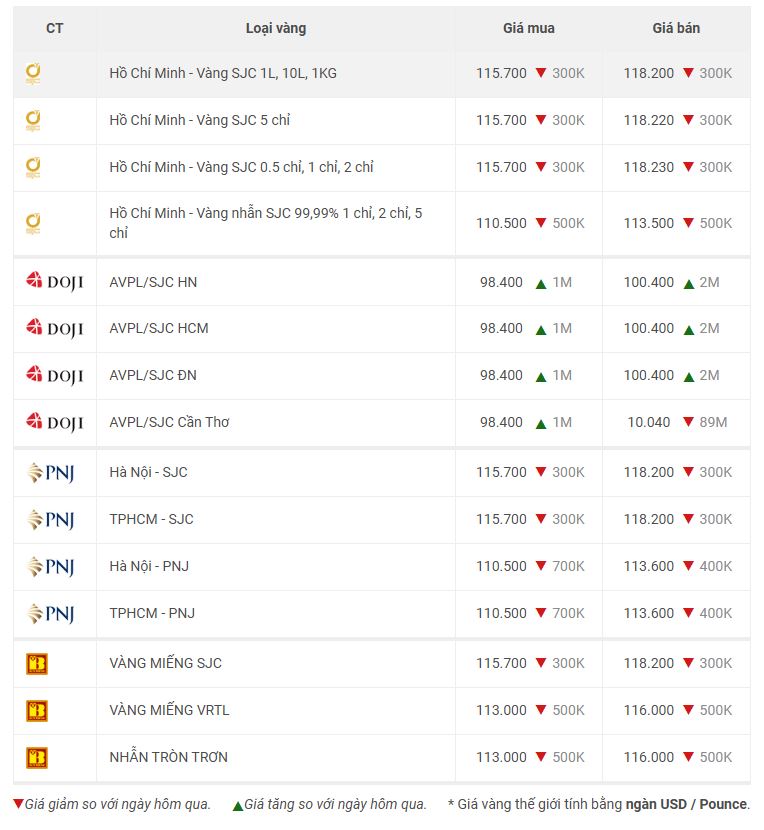Viewport: 764px width, 830px height.
Task: Click the CT column header
Action: 55,28
